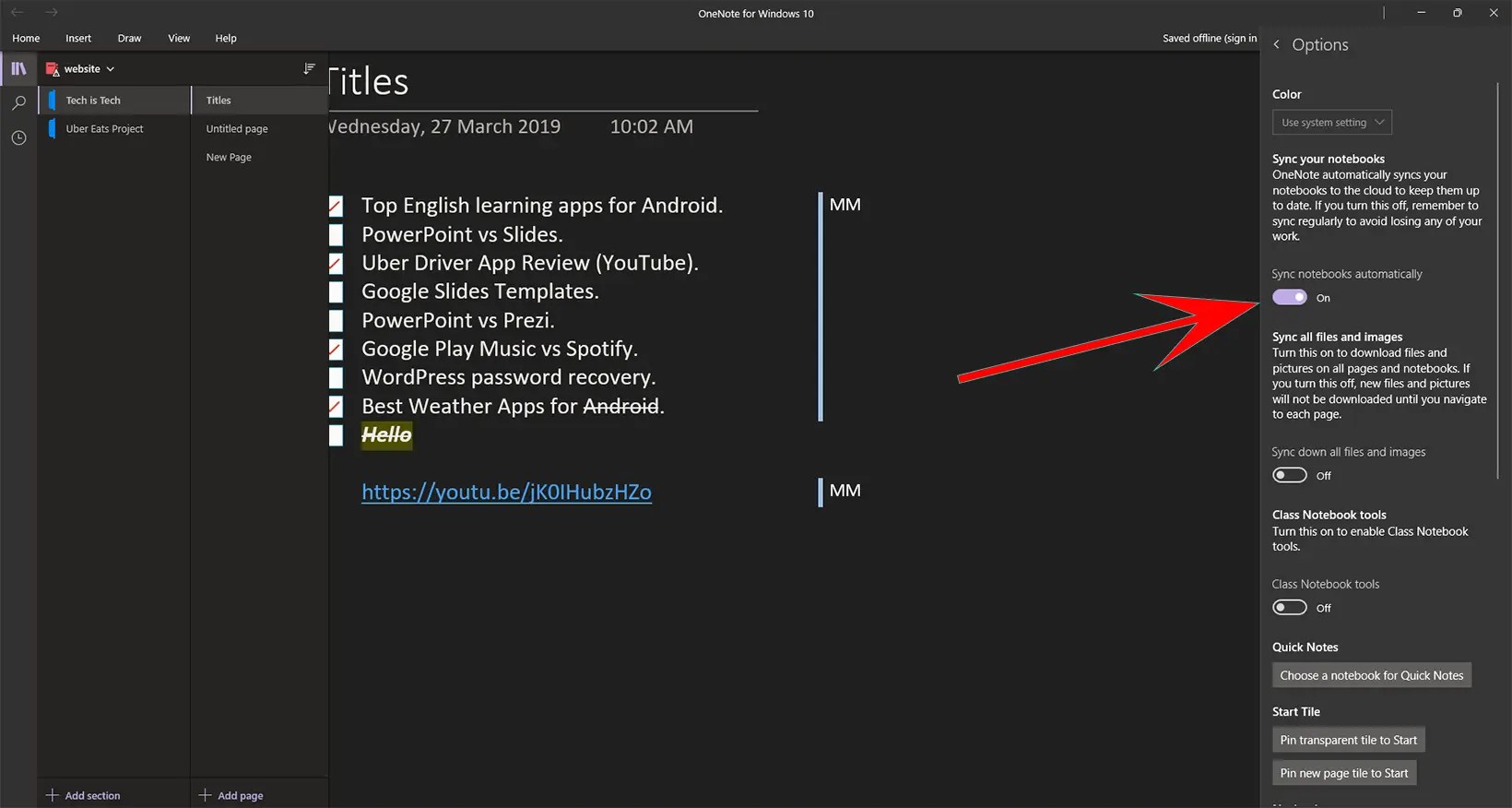
Task: Select the Uber Eats Project section
Action: click(x=114, y=129)
